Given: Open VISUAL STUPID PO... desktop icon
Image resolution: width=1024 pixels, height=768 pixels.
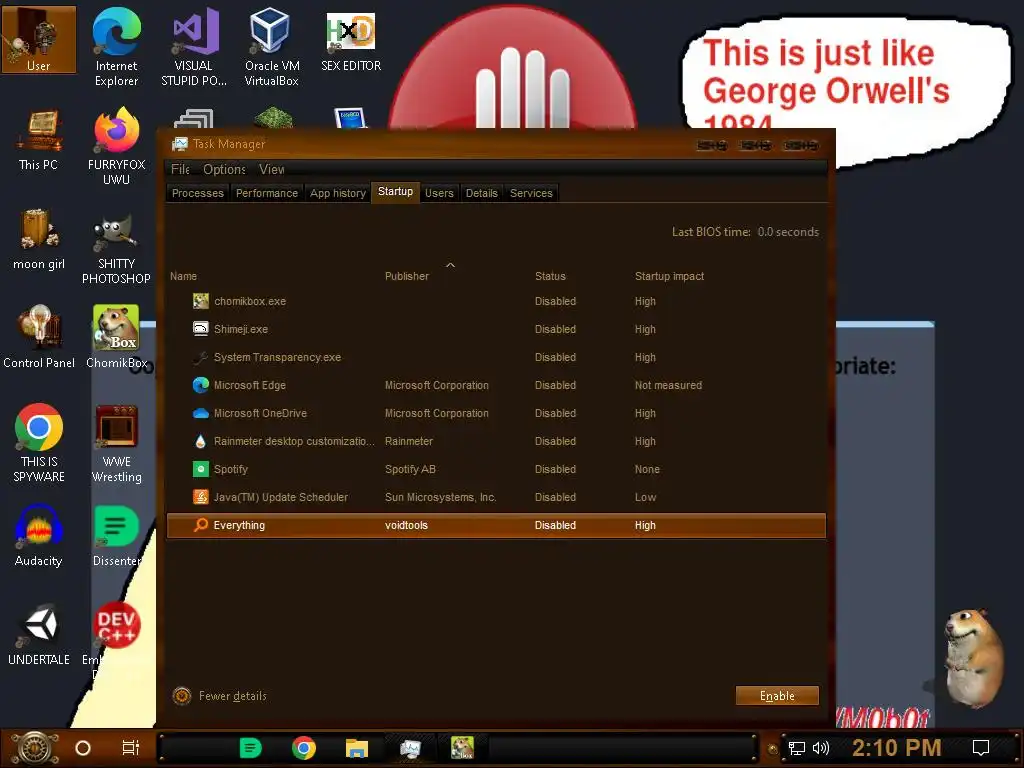Looking at the screenshot, I should (194, 47).
